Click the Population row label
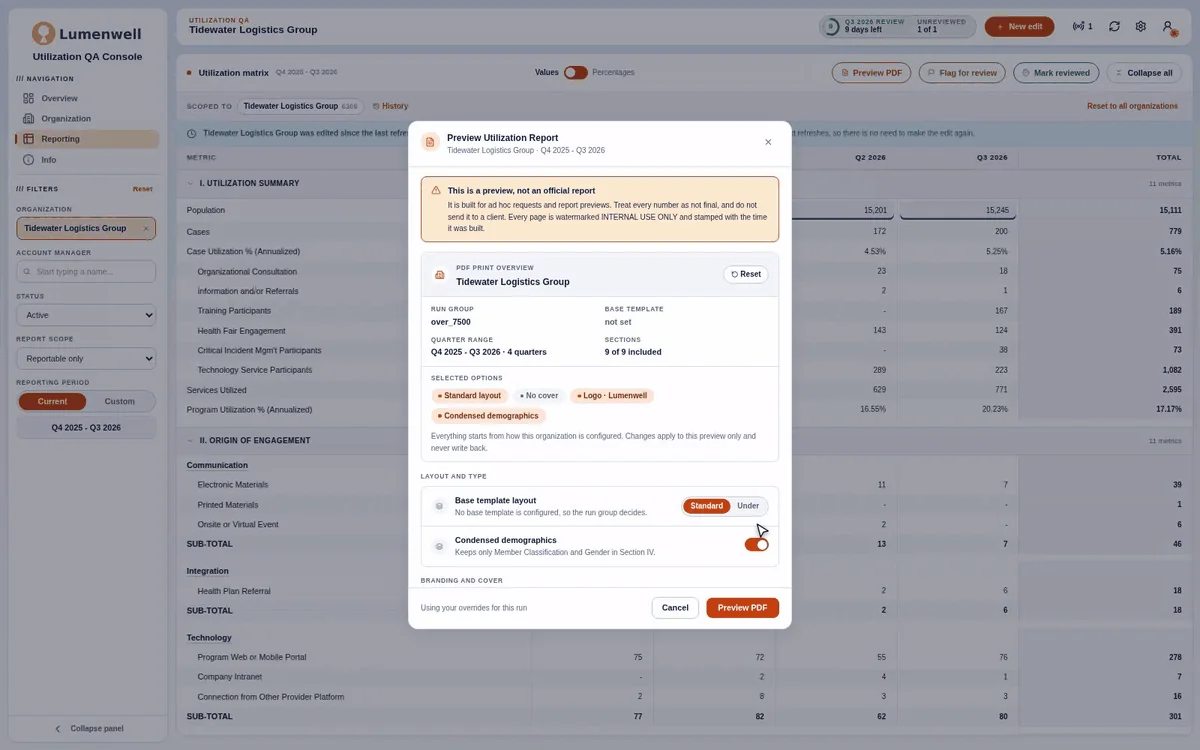 206,210
